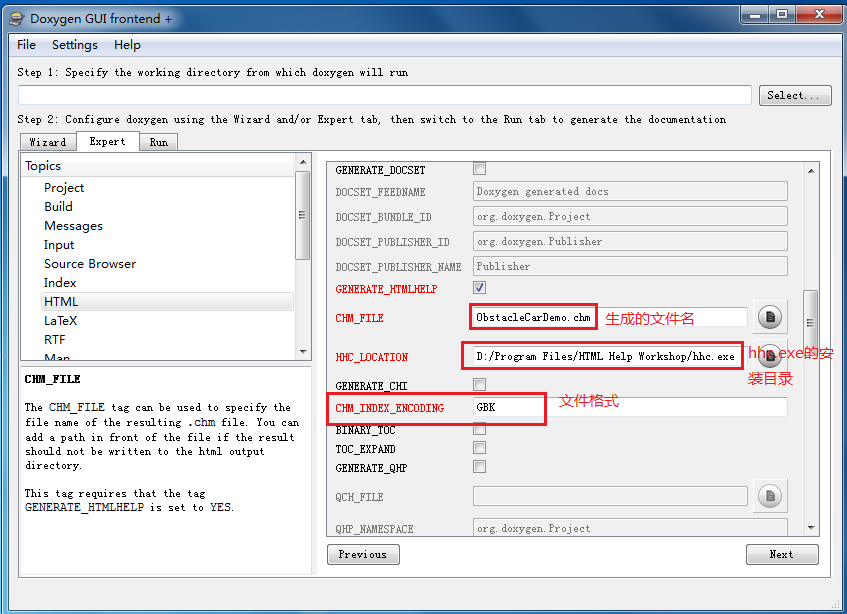The height and width of the screenshot is (614, 847).
Task: Click the GENERATE_CHI label
Action: coord(371,386)
